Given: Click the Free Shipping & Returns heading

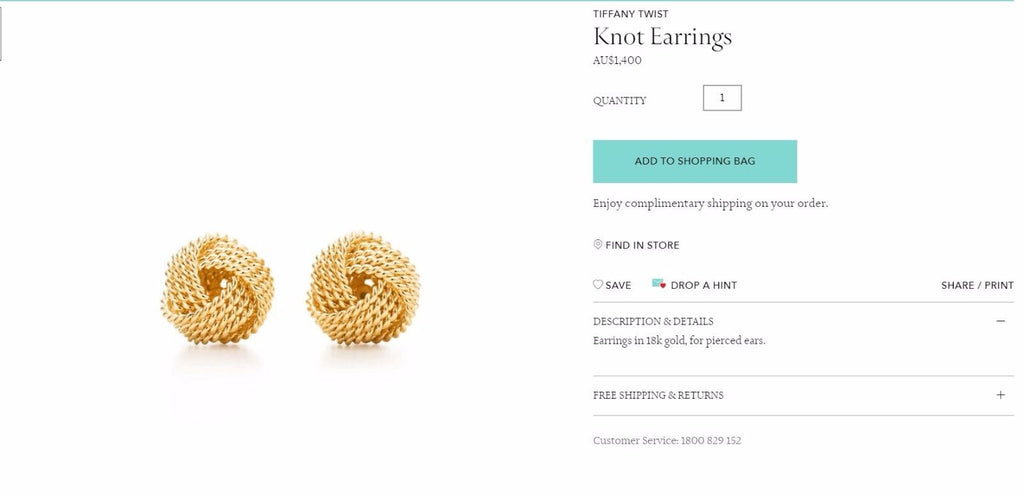Looking at the screenshot, I should pos(658,395).
